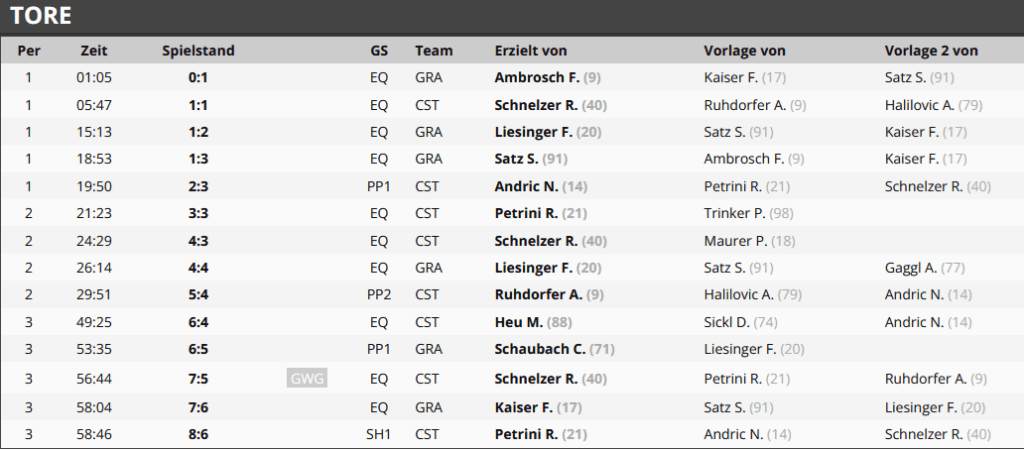Click the Spielstand column header
The width and height of the screenshot is (1024, 450).
coord(198,50)
